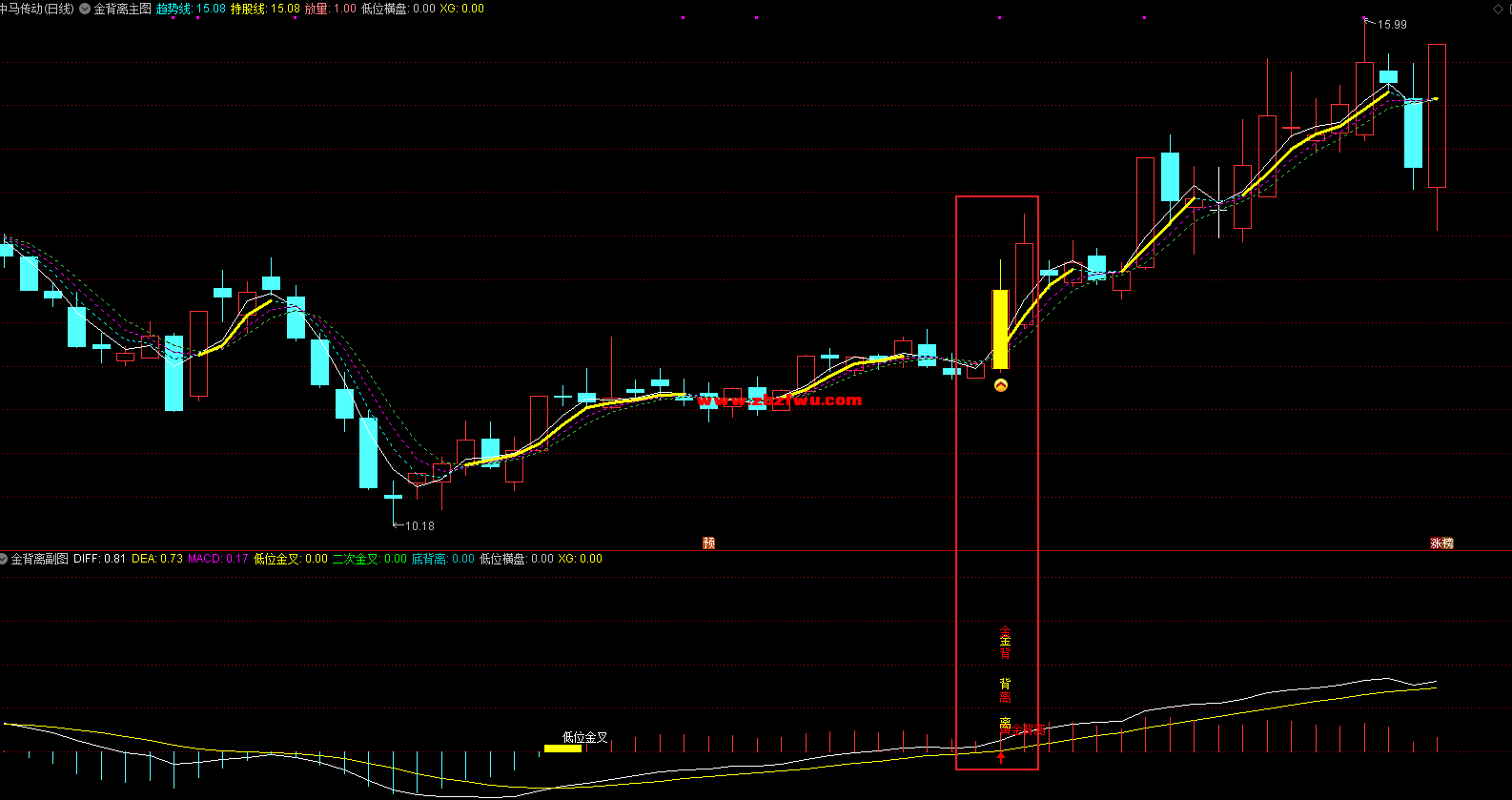The image size is (1512, 800).
Task: Select sub-panel 低位横盘: 0.00 readout
Action: [516, 559]
